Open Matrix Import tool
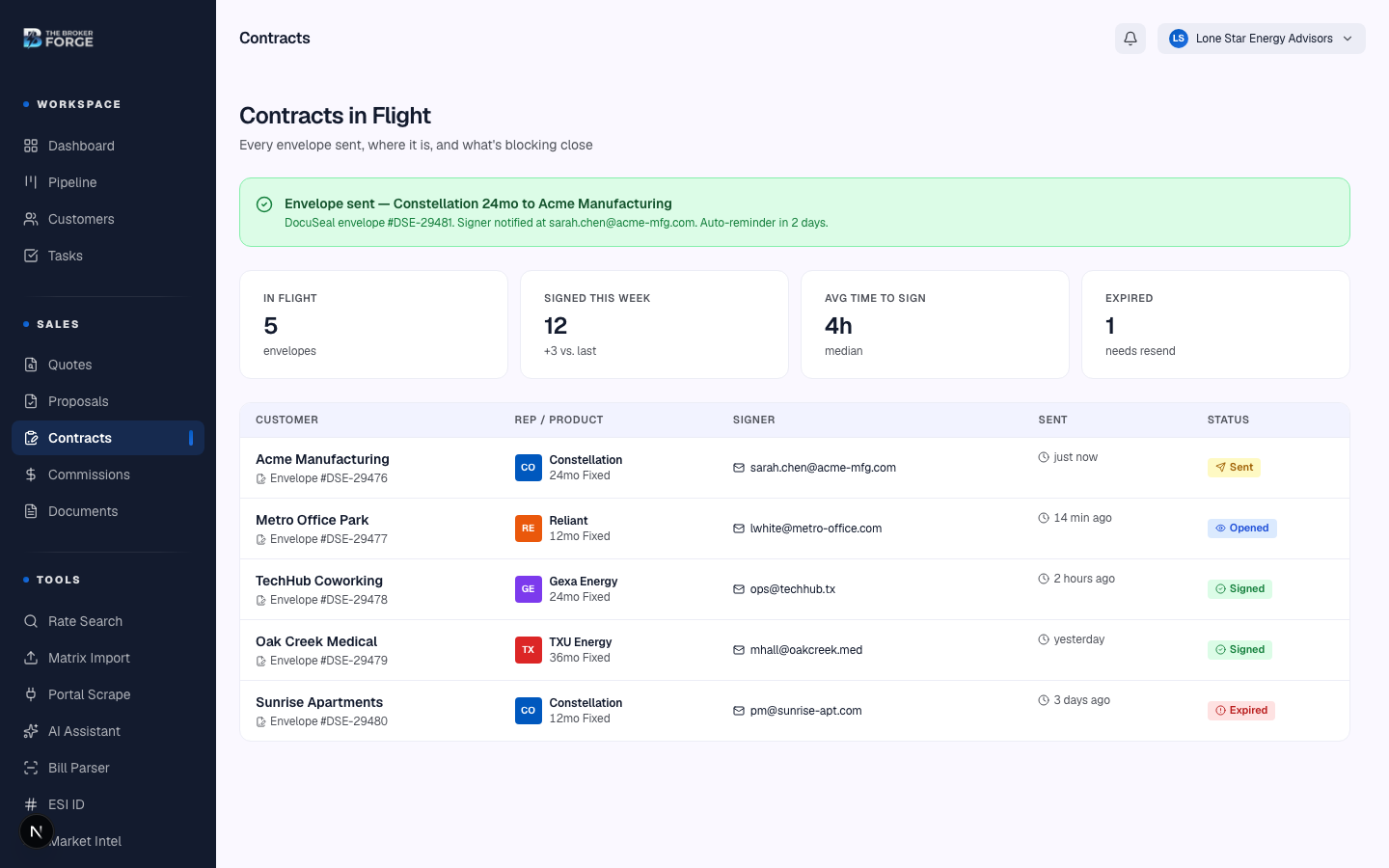The height and width of the screenshot is (868, 1389). coord(108,658)
